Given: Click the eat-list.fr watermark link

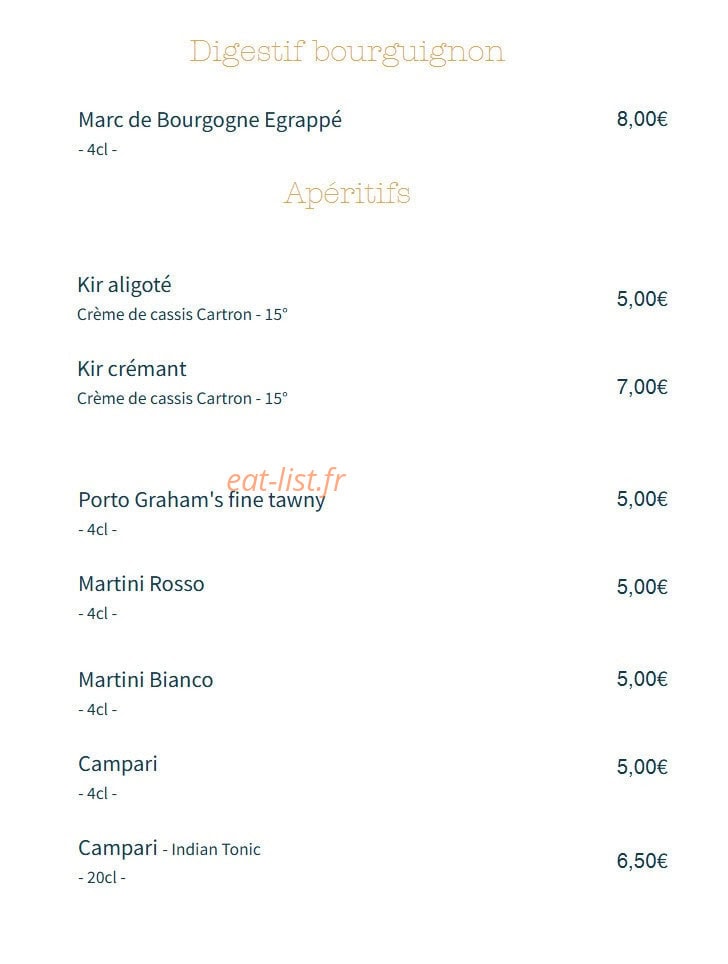Looking at the screenshot, I should pyautogui.click(x=286, y=480).
